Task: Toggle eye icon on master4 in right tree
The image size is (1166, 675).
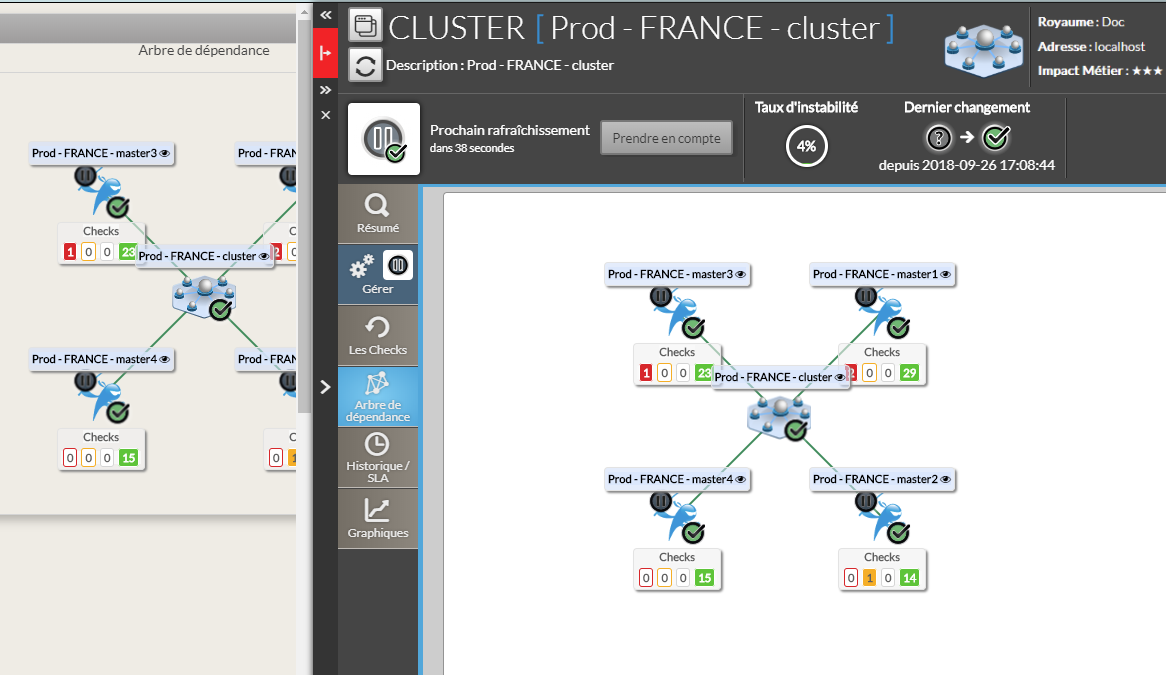Action: [x=742, y=479]
